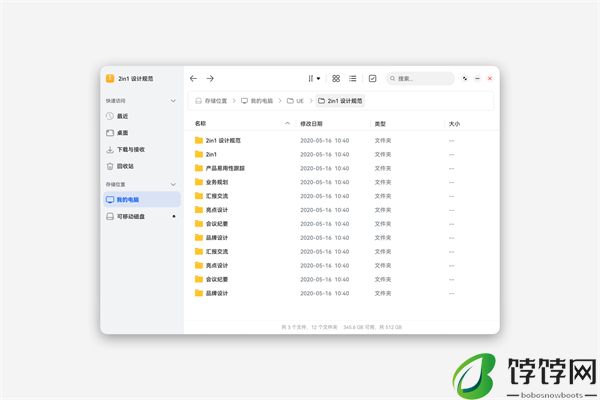
Task: Switch to grid icon view
Action: click(336, 78)
